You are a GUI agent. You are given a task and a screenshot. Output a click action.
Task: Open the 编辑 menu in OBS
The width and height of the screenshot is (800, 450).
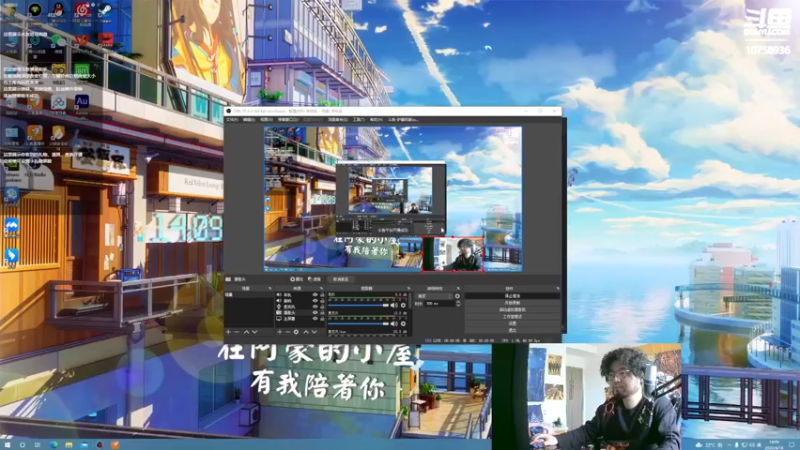click(x=249, y=119)
